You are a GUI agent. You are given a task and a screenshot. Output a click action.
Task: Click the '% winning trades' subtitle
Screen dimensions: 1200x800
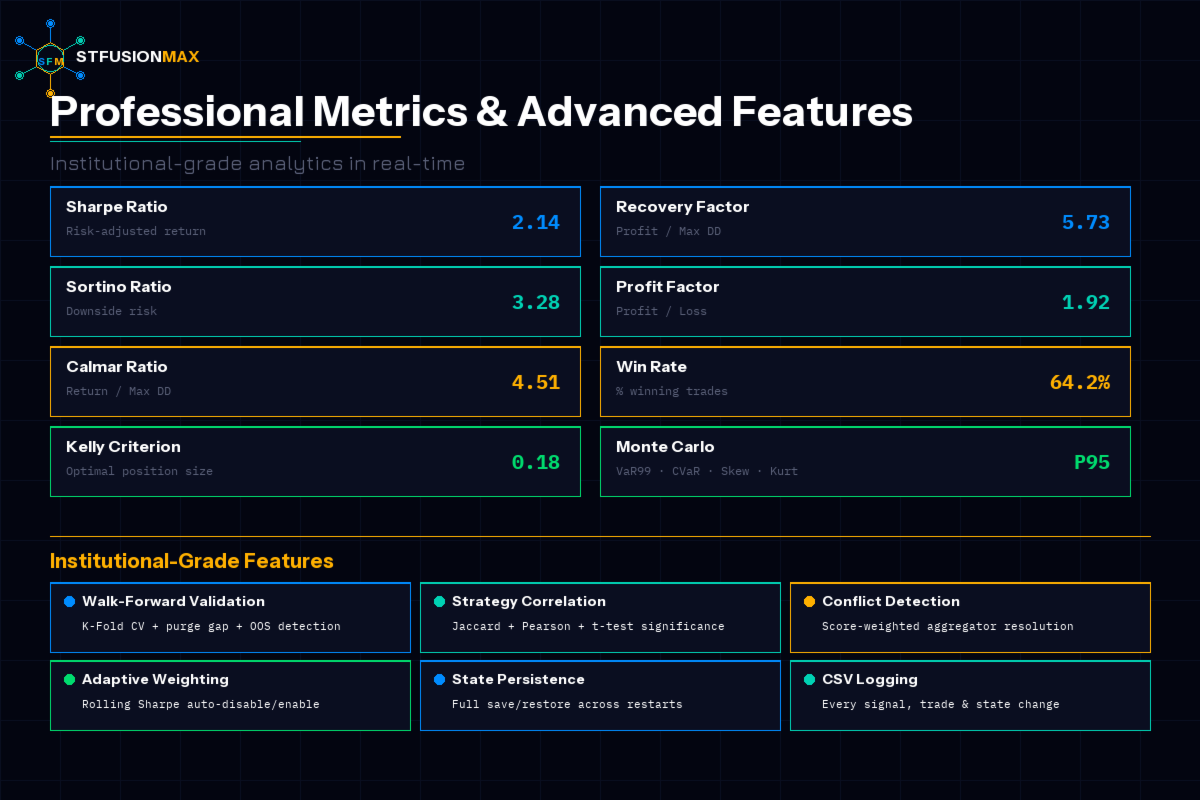(x=672, y=391)
